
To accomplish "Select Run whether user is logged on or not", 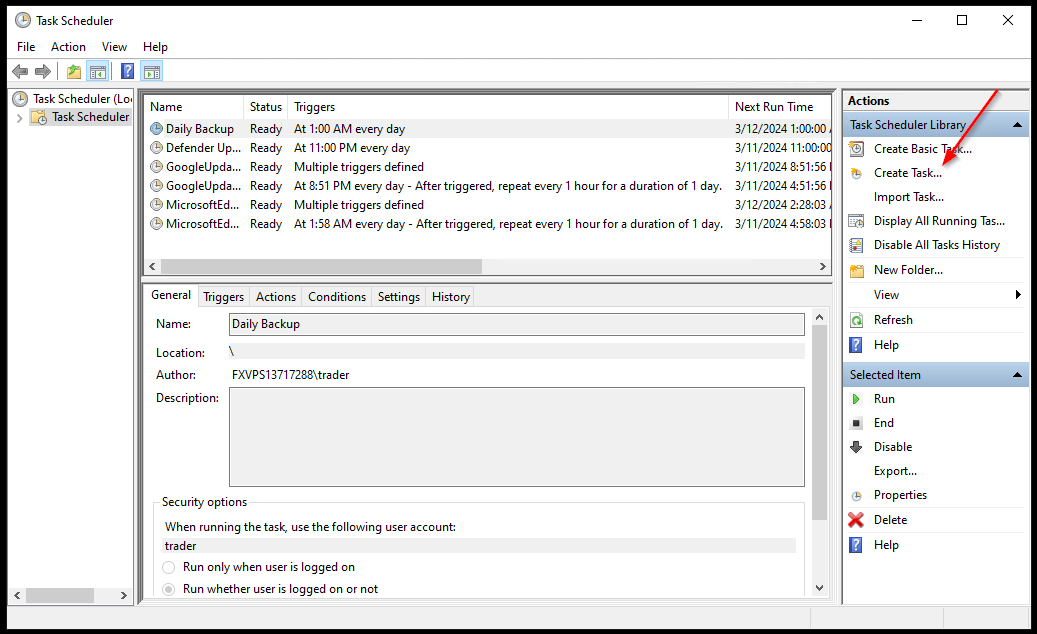I will coord(169,589).
